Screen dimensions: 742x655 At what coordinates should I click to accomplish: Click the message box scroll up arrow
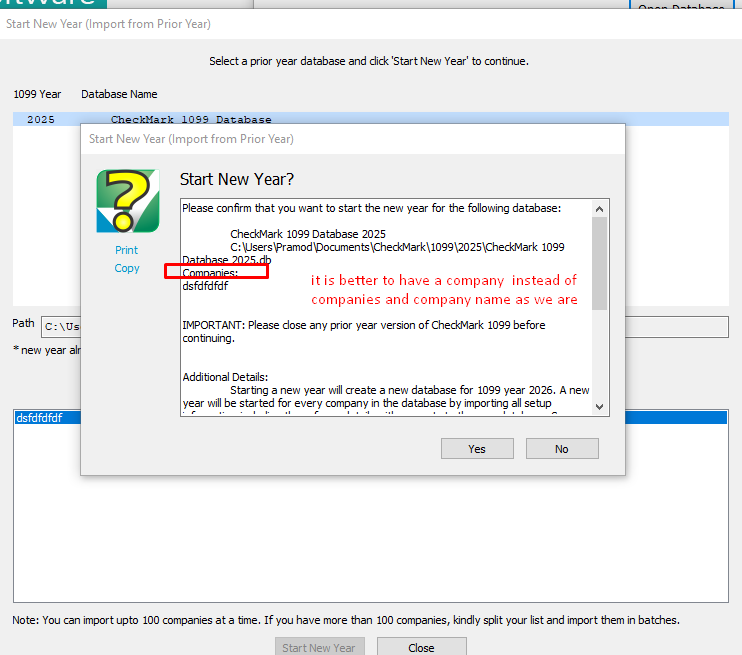(x=600, y=209)
